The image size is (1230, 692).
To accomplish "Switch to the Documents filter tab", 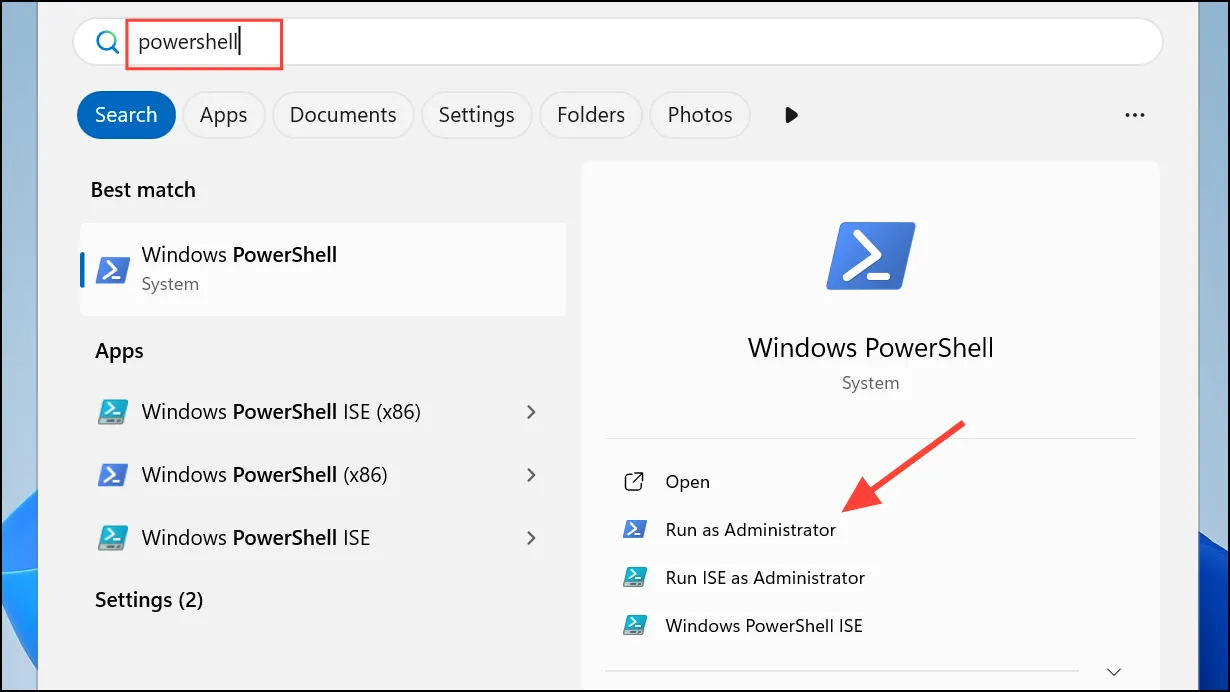I will coord(343,115).
